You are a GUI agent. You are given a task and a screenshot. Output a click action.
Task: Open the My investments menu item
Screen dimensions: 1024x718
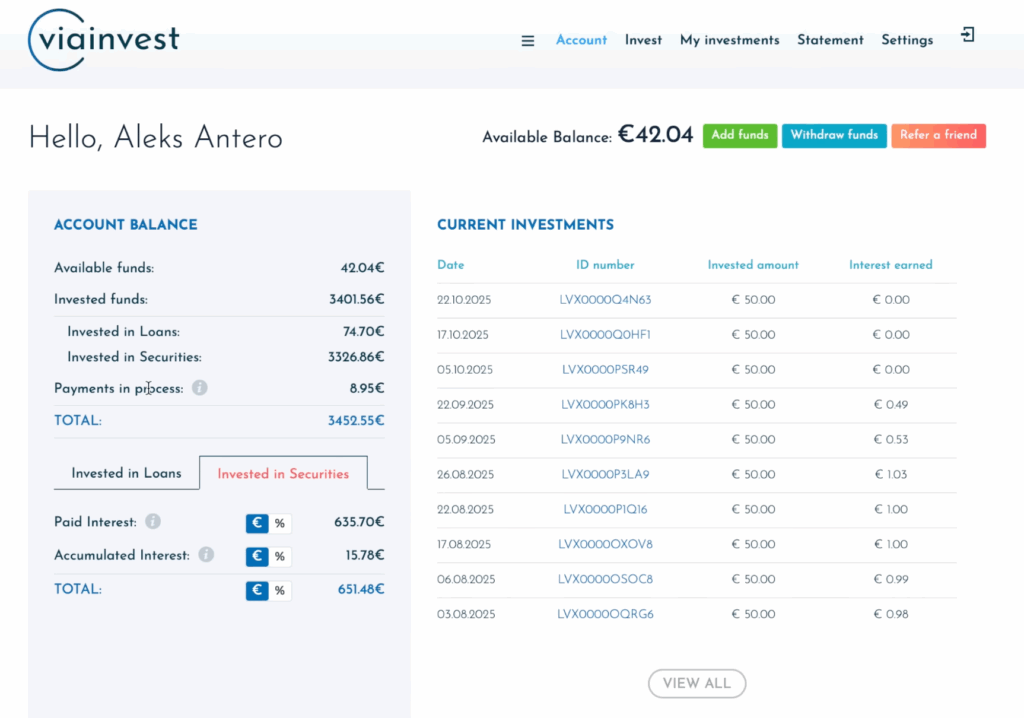[729, 40]
